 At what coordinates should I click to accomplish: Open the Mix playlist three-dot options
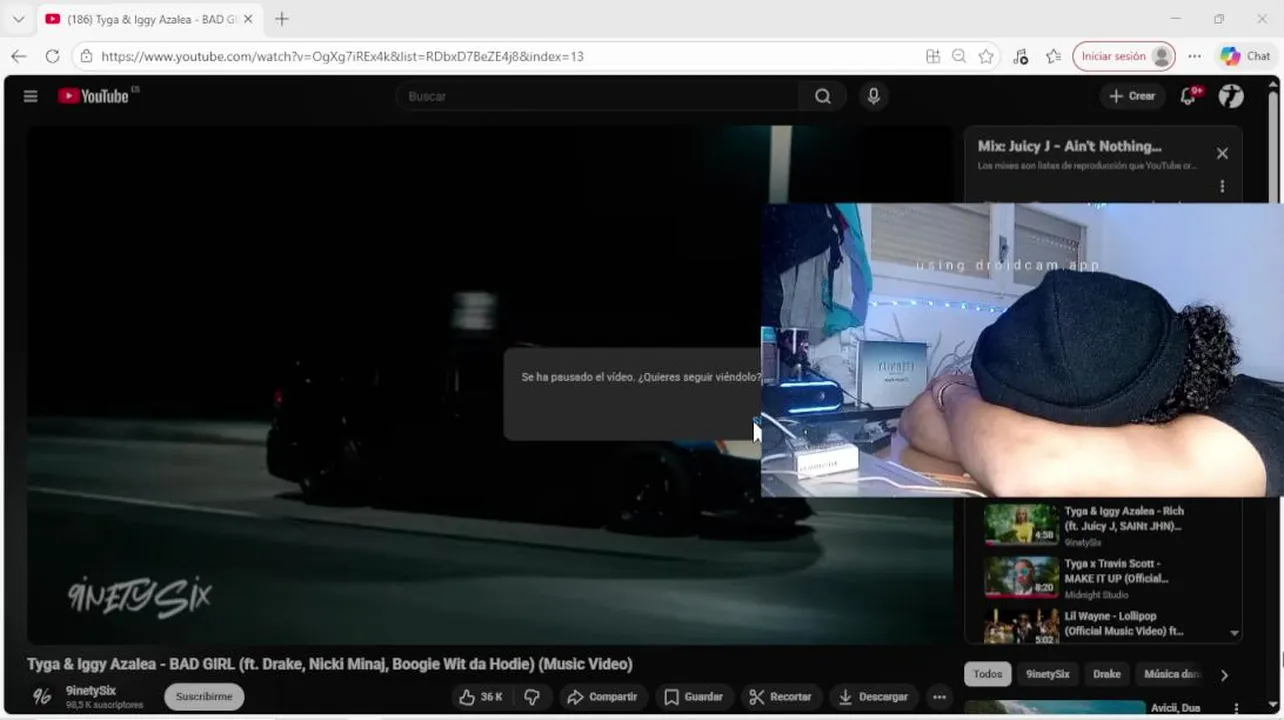pos(1222,186)
